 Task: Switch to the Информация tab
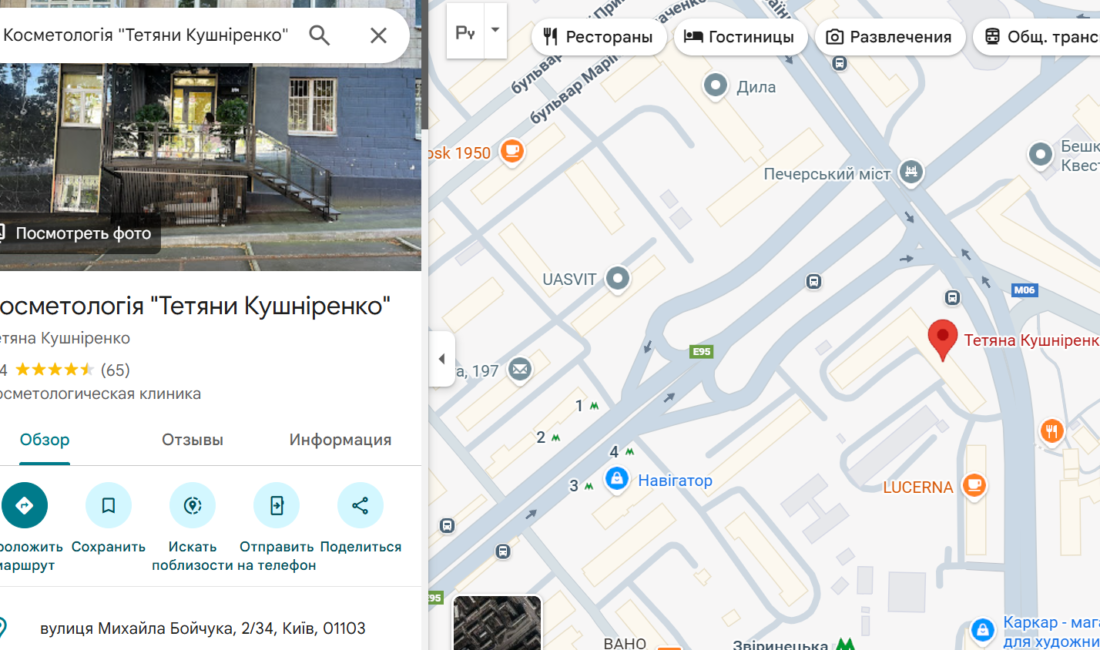[340, 440]
